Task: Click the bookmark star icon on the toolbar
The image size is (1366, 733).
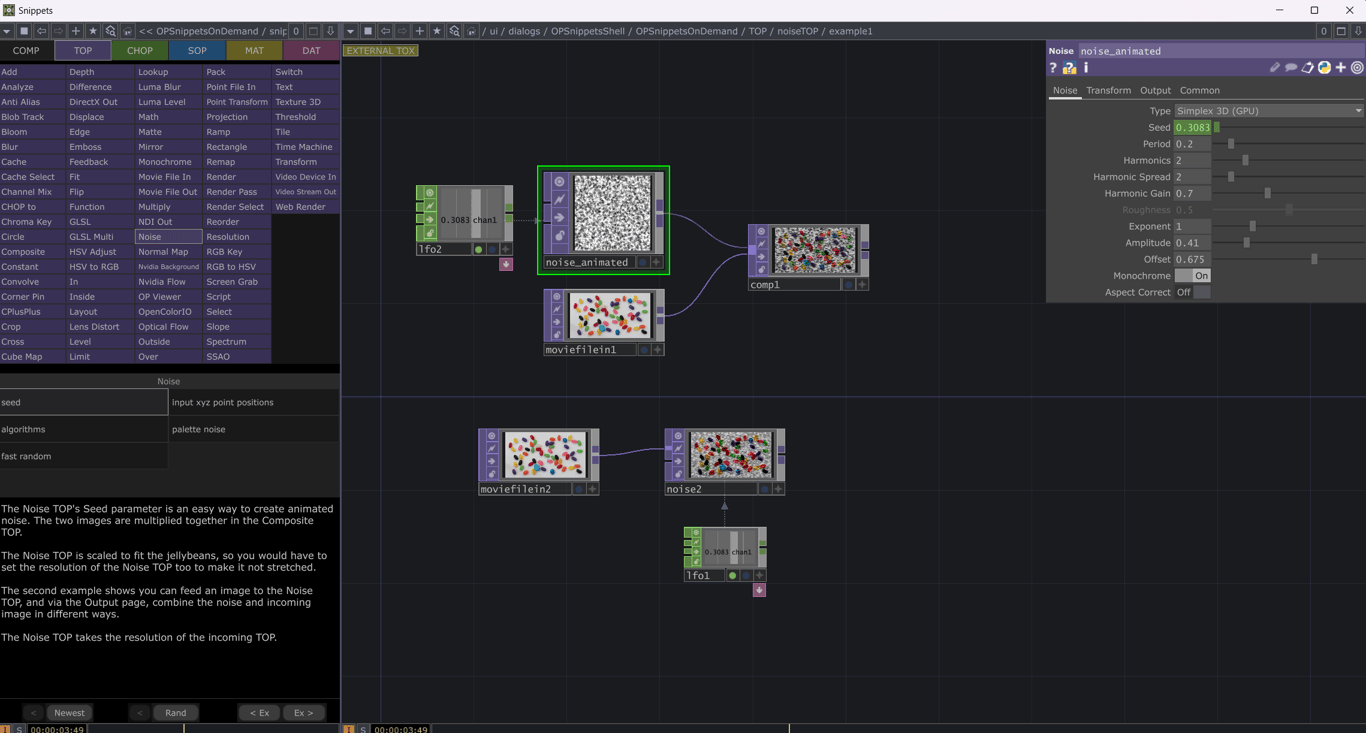Action: (x=437, y=30)
